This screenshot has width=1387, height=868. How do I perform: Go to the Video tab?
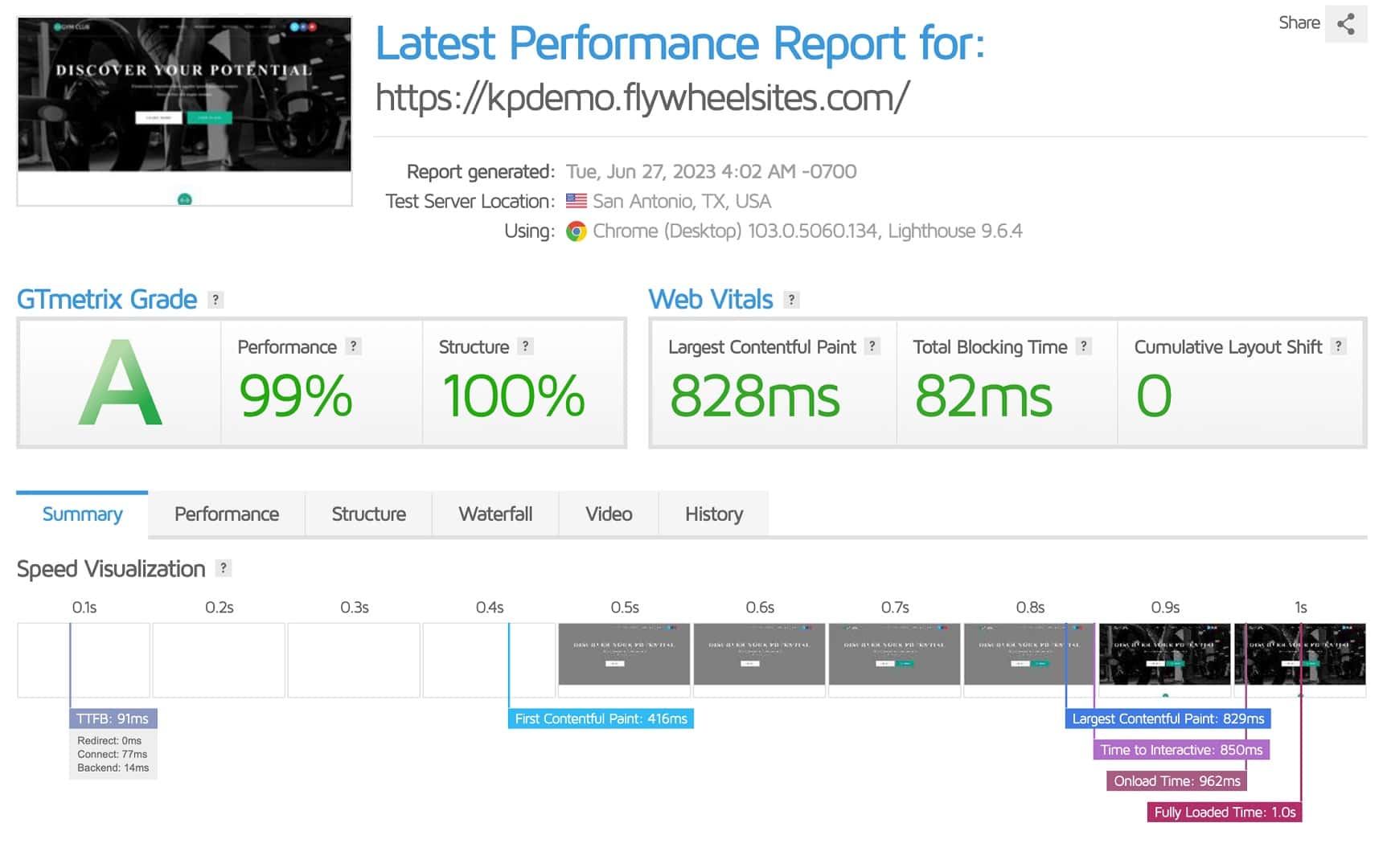[x=609, y=514]
